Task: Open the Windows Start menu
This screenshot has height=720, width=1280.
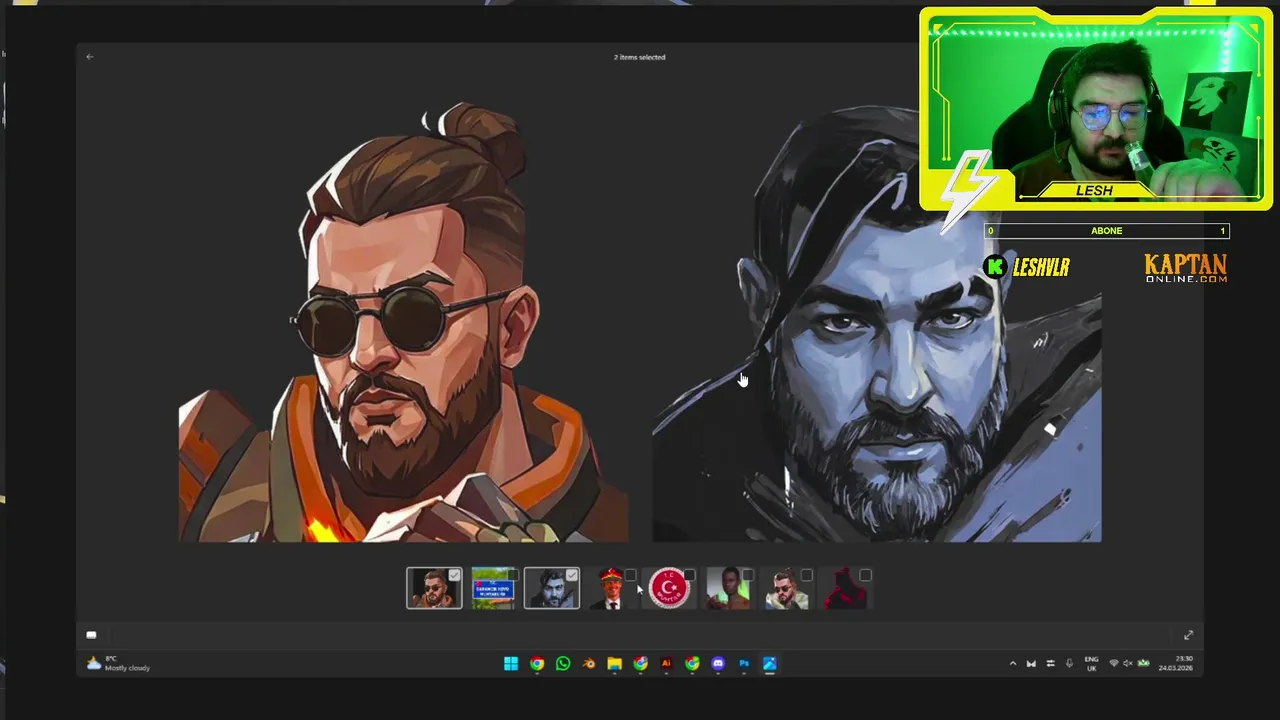Action: (x=511, y=663)
